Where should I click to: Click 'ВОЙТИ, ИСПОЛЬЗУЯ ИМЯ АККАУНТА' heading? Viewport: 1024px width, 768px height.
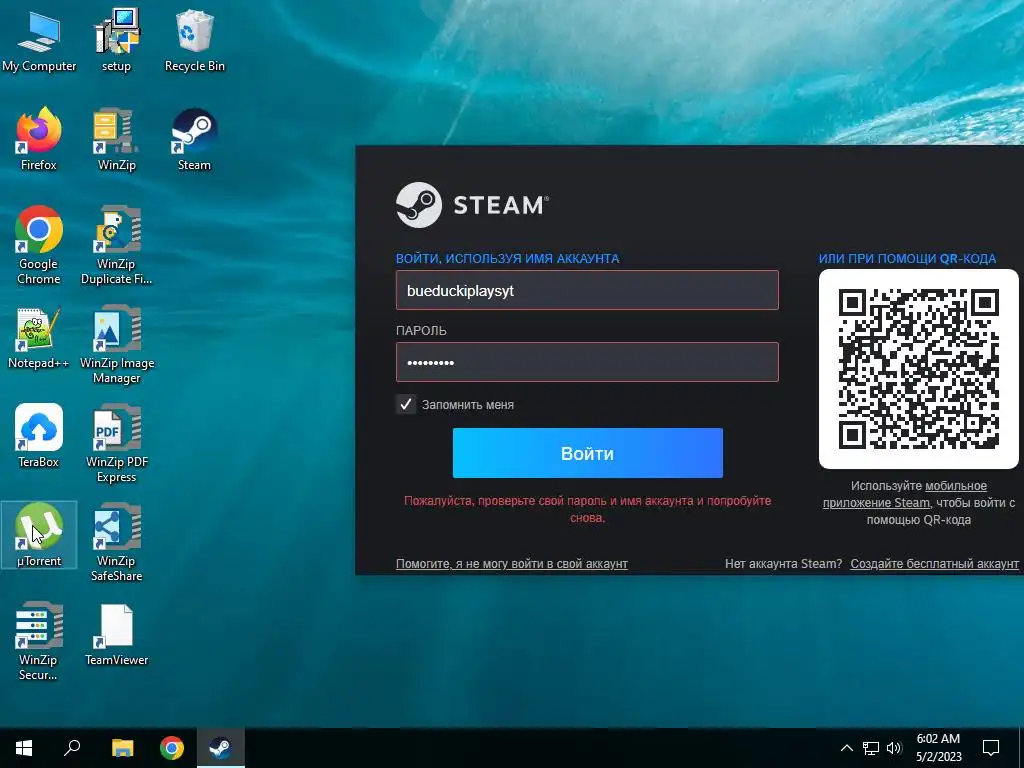[507, 259]
